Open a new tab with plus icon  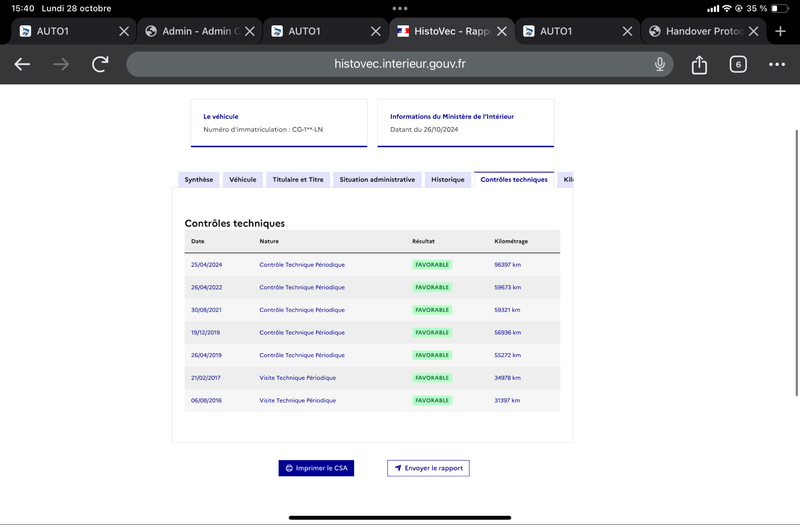(x=780, y=31)
